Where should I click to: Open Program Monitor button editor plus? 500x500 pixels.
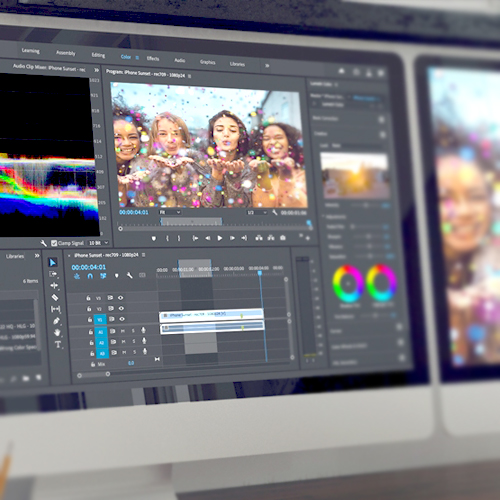(x=307, y=238)
